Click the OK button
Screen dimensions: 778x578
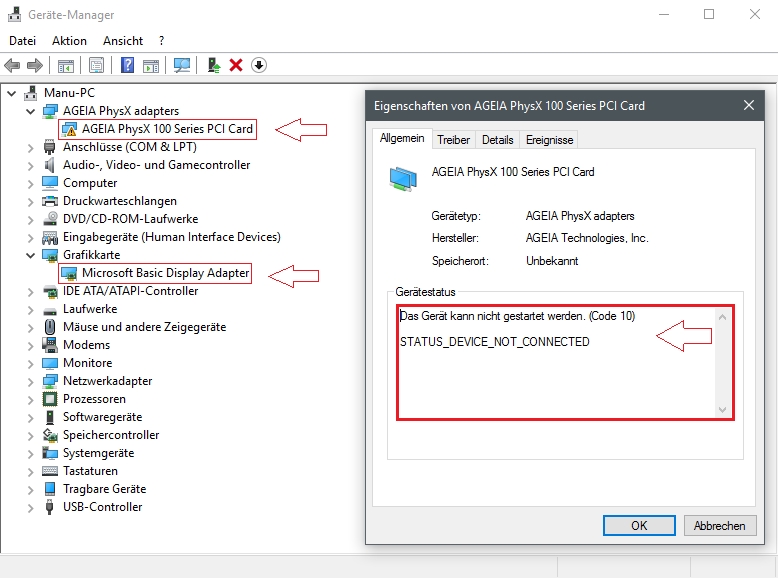[x=639, y=525]
